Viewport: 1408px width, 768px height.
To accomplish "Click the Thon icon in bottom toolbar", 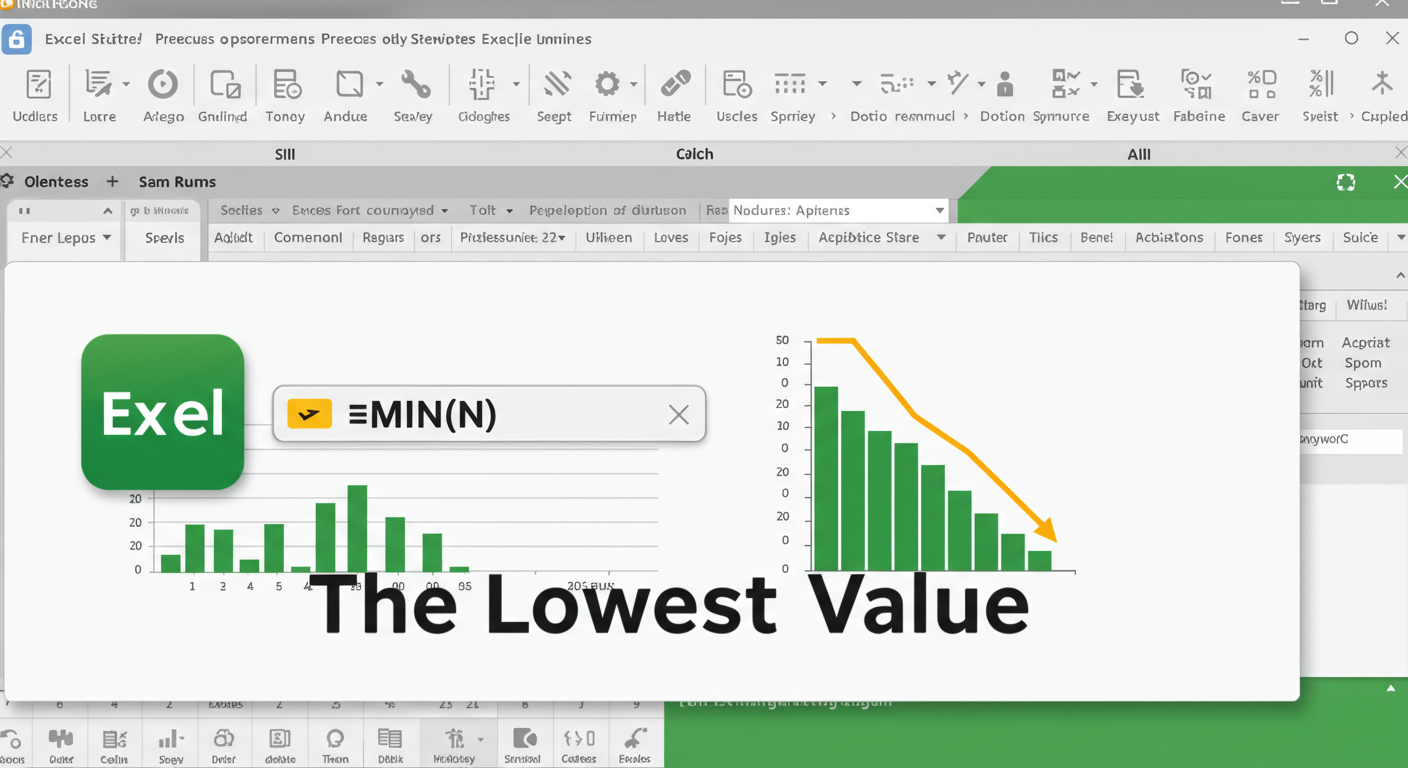I will click(335, 740).
